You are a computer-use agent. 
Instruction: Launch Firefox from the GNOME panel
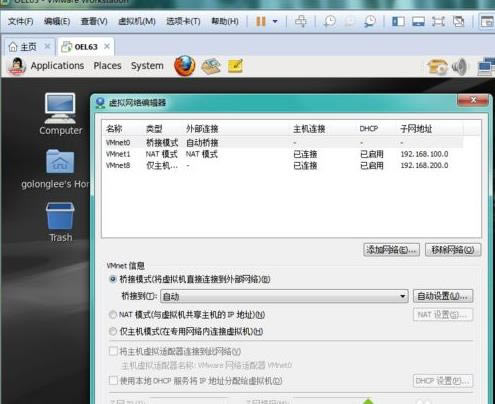[x=185, y=66]
